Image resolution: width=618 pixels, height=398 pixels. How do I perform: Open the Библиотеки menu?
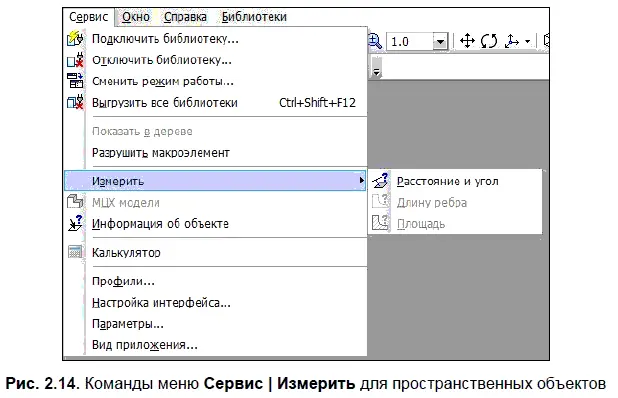254,17
